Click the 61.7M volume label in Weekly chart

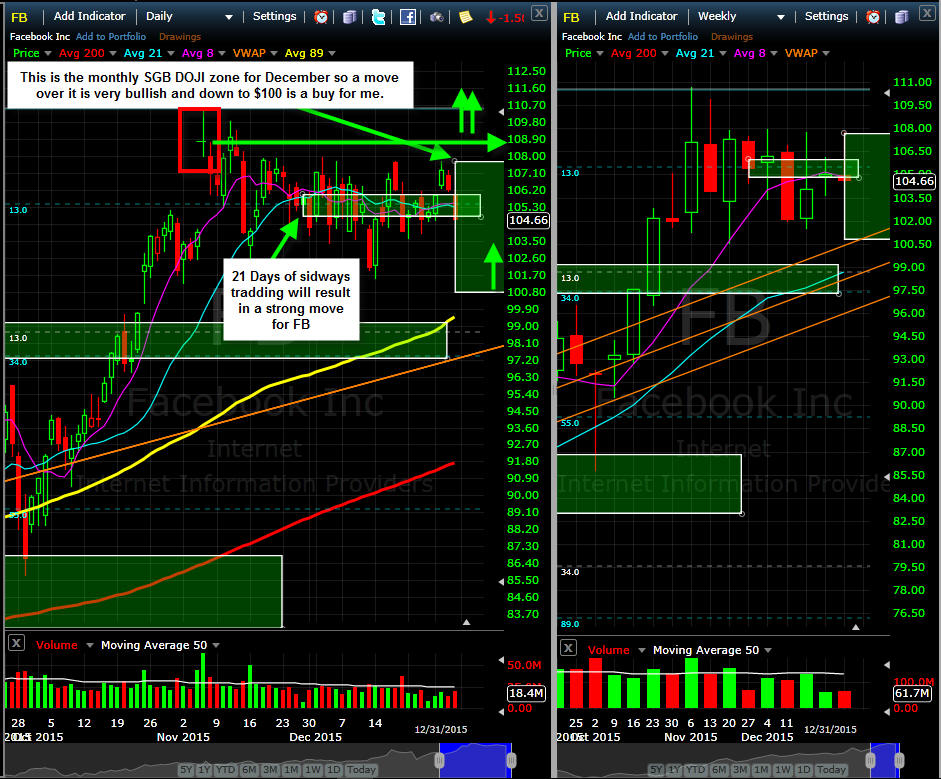pos(912,693)
